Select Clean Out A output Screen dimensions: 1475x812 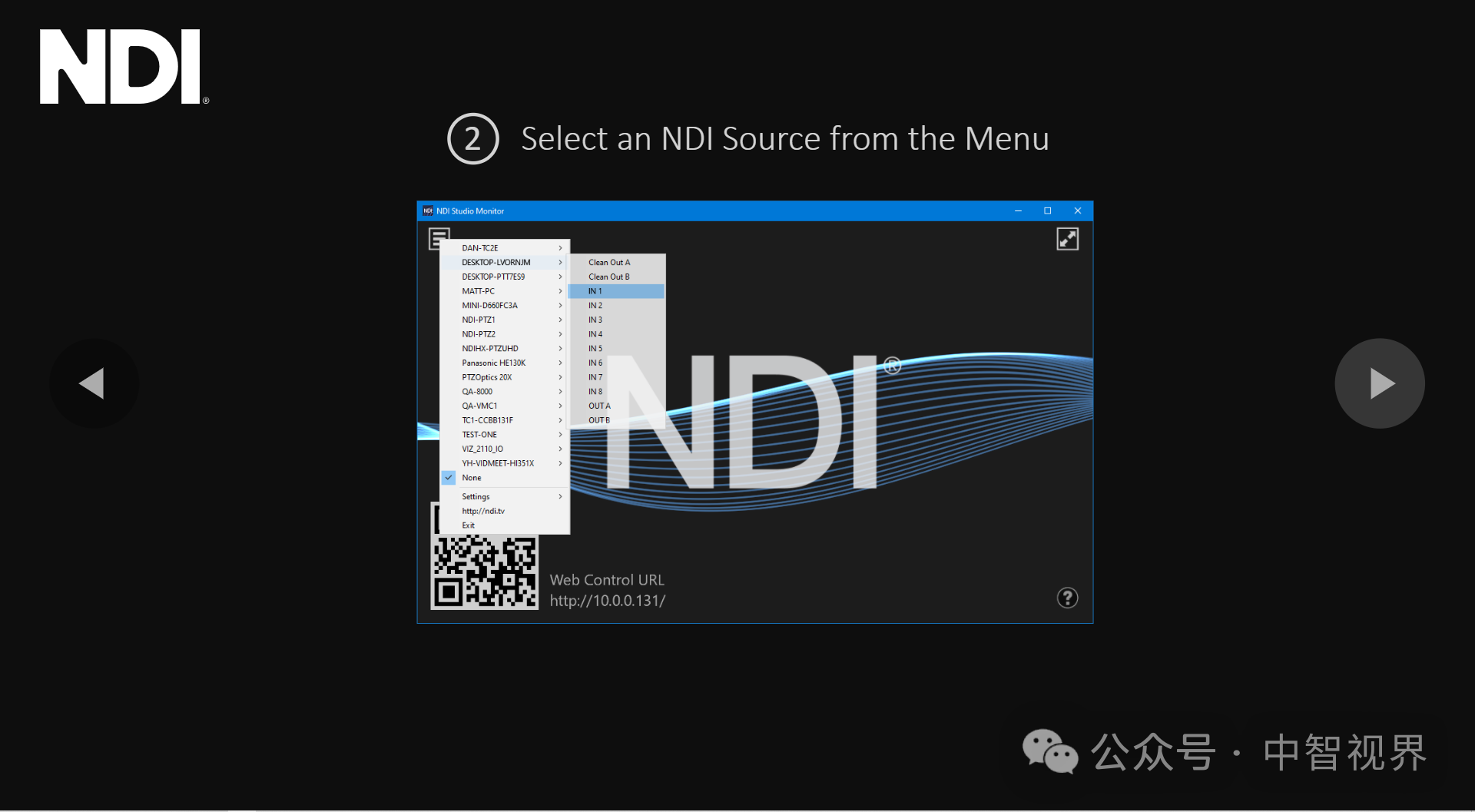coord(608,262)
